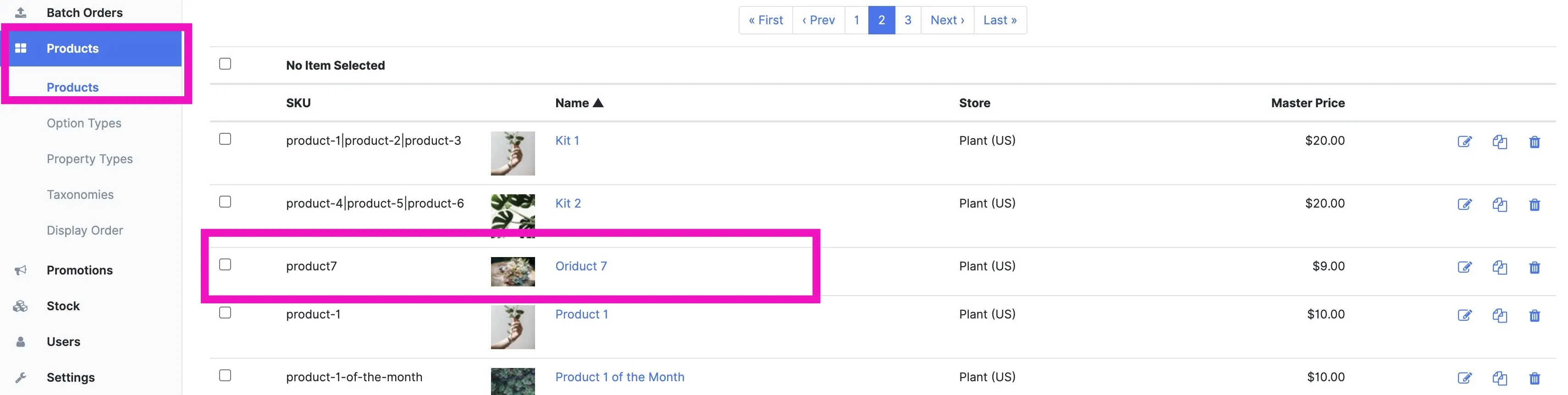Click the edit icon for Product 1
The width and height of the screenshot is (1568, 395).
pyautogui.click(x=1464, y=315)
